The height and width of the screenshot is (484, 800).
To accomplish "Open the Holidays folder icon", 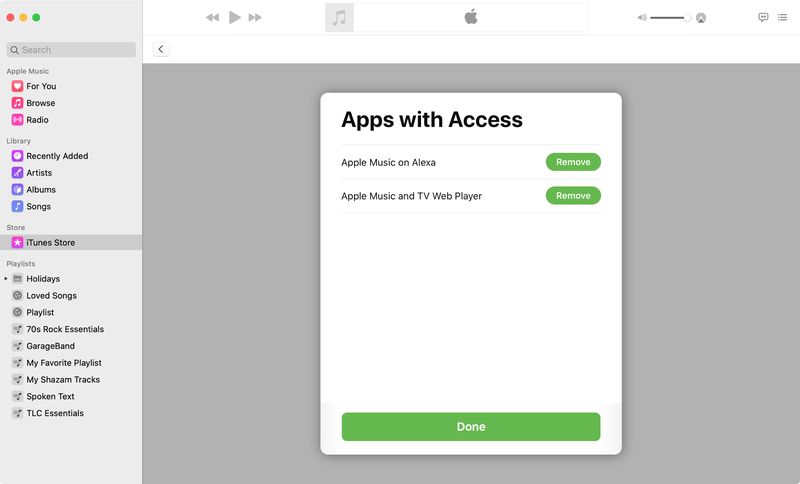I will [17, 279].
